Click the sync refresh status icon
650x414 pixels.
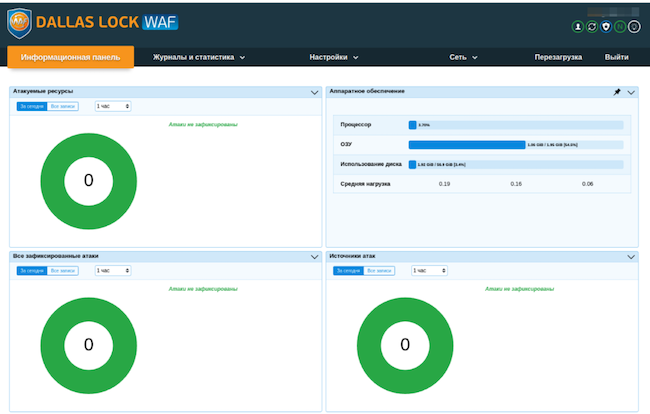[x=592, y=27]
